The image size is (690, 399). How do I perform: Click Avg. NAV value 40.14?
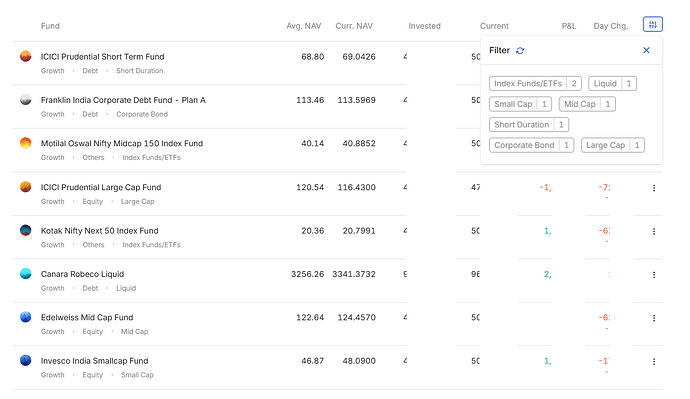(312, 143)
